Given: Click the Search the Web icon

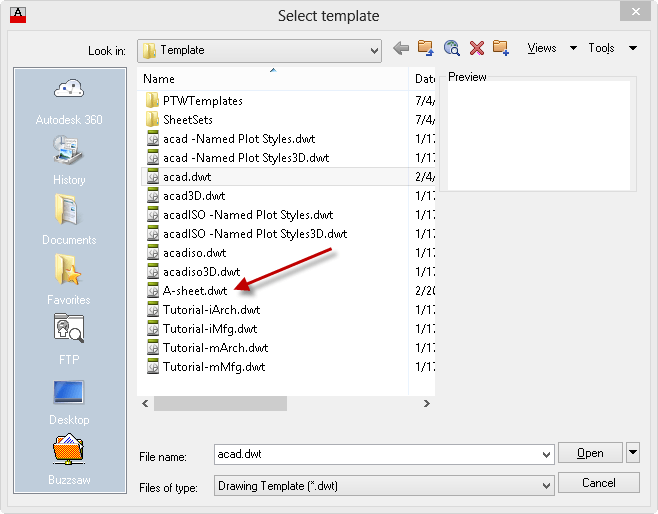Looking at the screenshot, I should coord(451,48).
